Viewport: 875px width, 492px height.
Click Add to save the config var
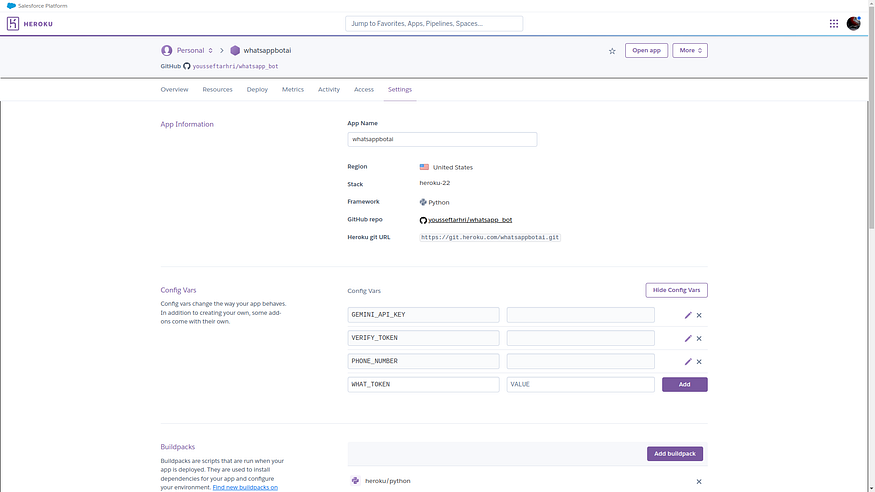point(685,384)
